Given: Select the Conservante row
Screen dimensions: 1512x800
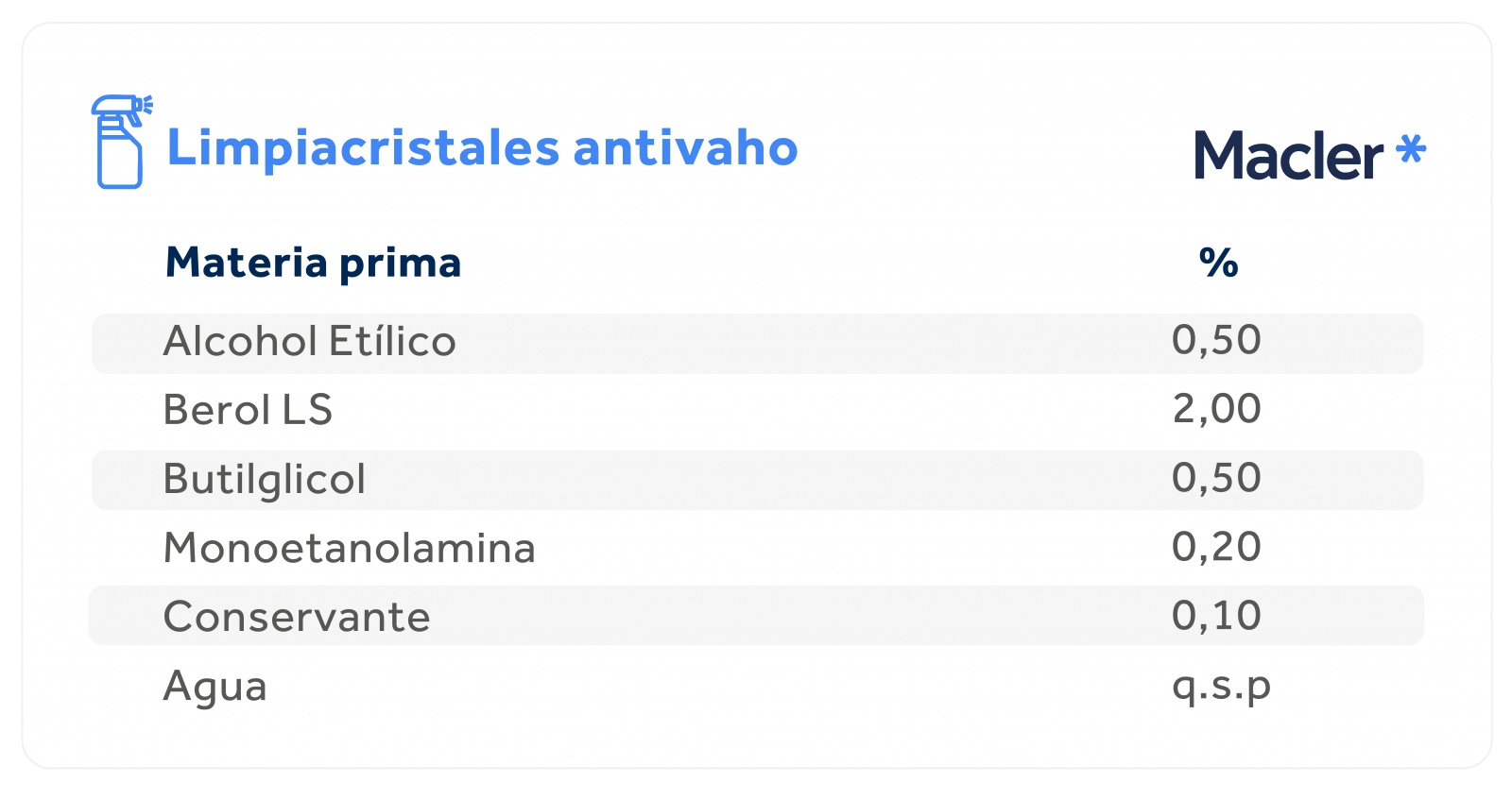Looking at the screenshot, I should (x=757, y=616).
